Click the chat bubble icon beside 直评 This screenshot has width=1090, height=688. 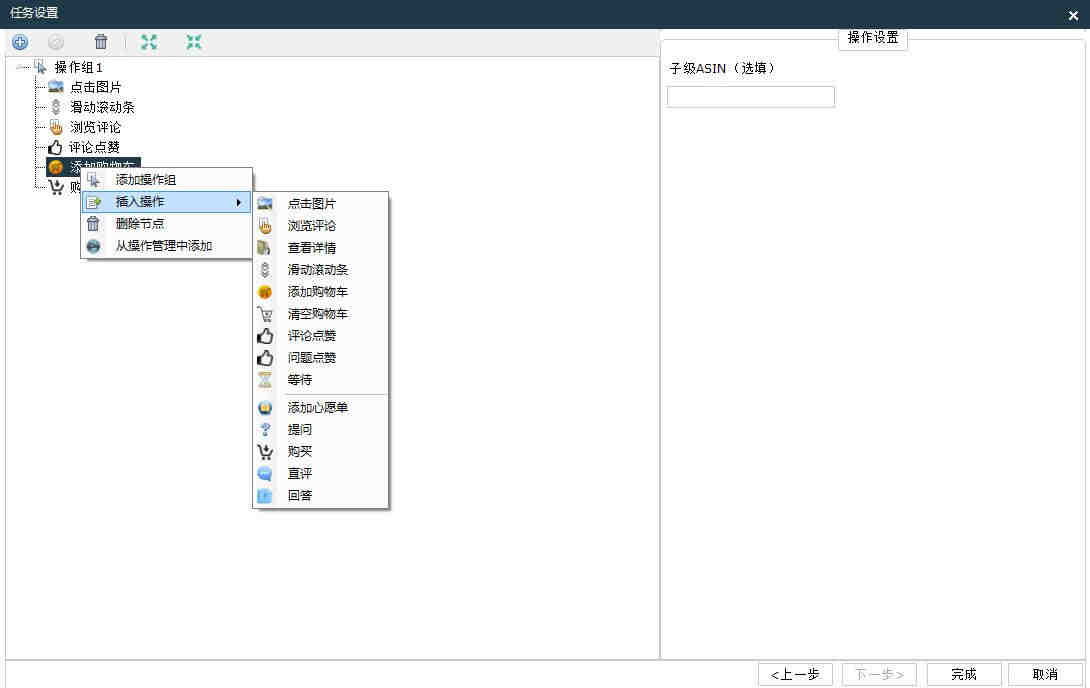pos(265,474)
